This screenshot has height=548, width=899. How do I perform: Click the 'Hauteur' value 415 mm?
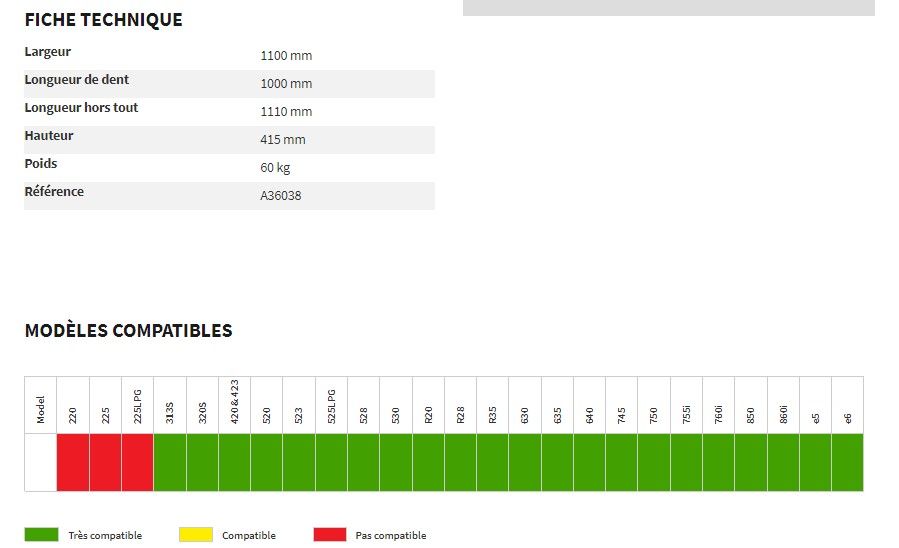(x=283, y=140)
